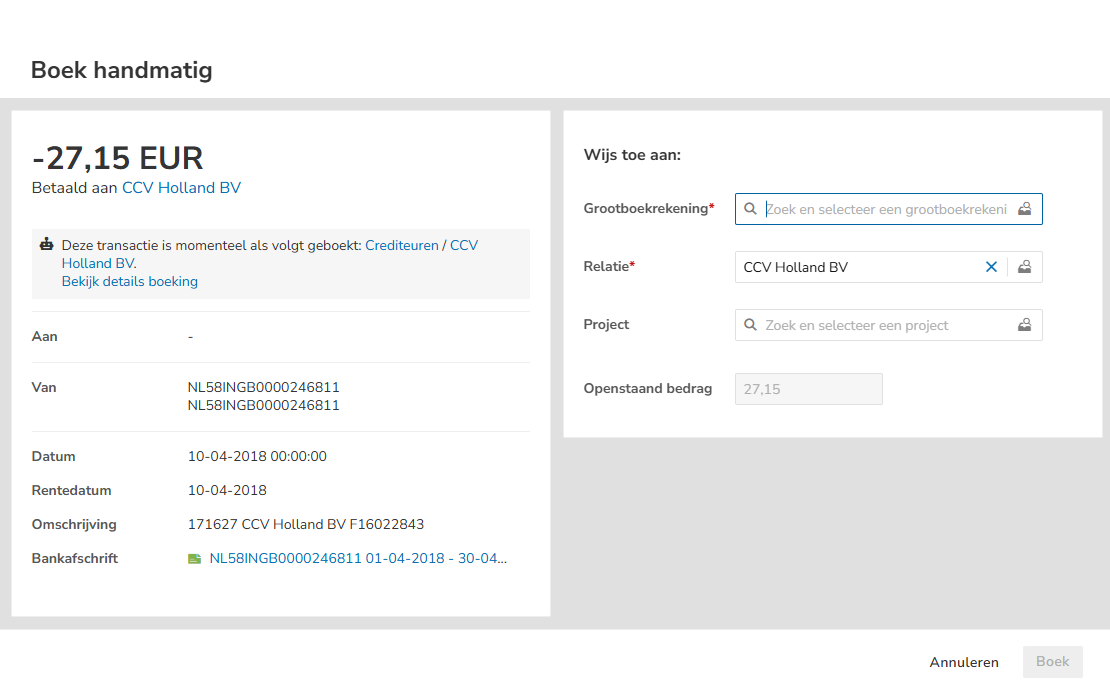The image size is (1110, 689).
Task: Click the green bank statement file icon
Action: pyautogui.click(x=195, y=559)
